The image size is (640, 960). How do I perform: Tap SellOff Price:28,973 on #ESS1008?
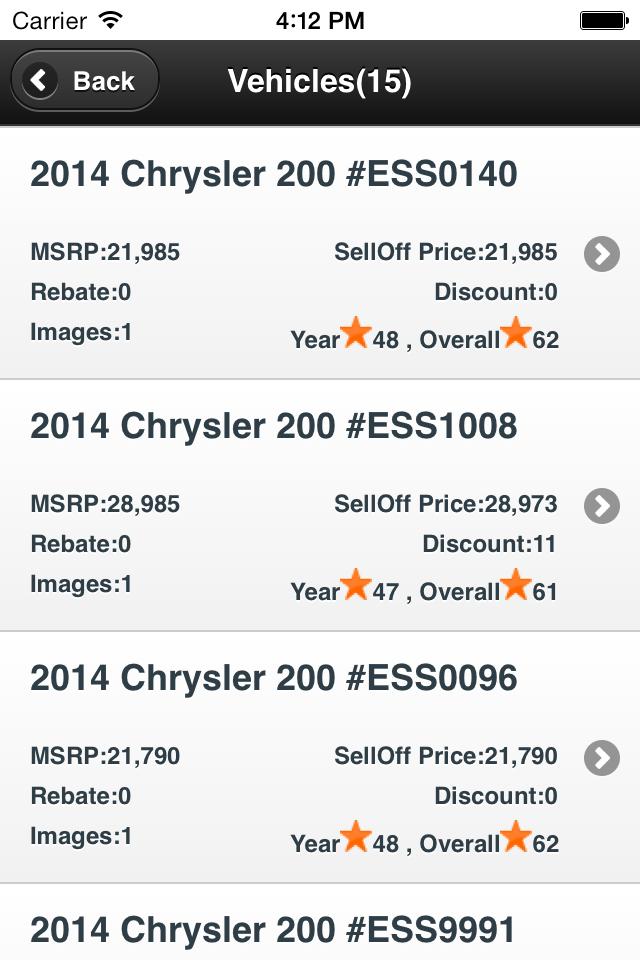[x=445, y=504]
